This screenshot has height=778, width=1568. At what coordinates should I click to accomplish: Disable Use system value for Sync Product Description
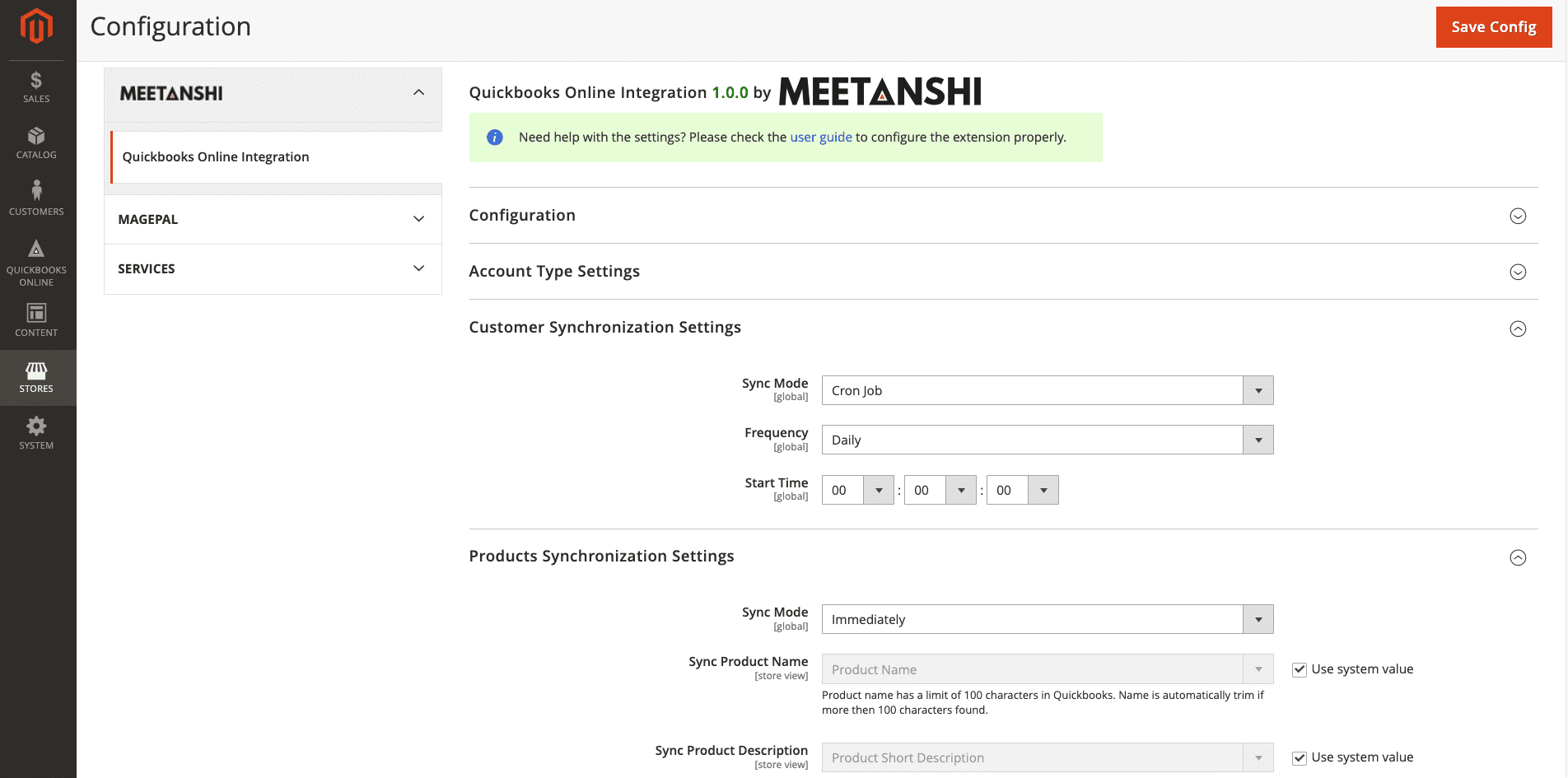(x=1299, y=757)
